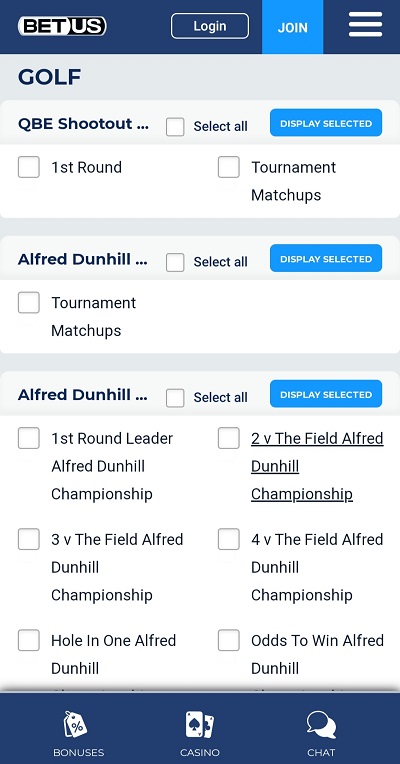The width and height of the screenshot is (400, 764).
Task: Display selected for third Alfred Dunhill section
Action: pos(326,394)
